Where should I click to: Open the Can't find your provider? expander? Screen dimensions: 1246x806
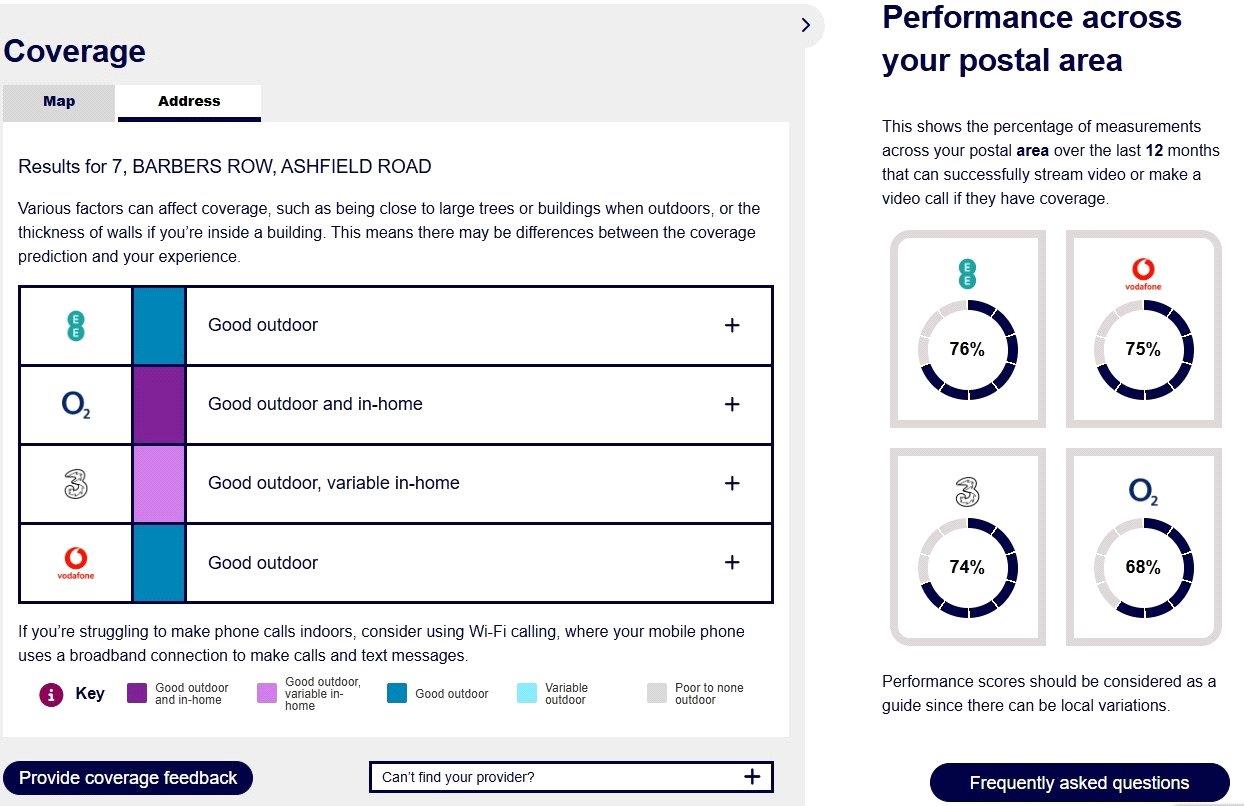[x=571, y=777]
